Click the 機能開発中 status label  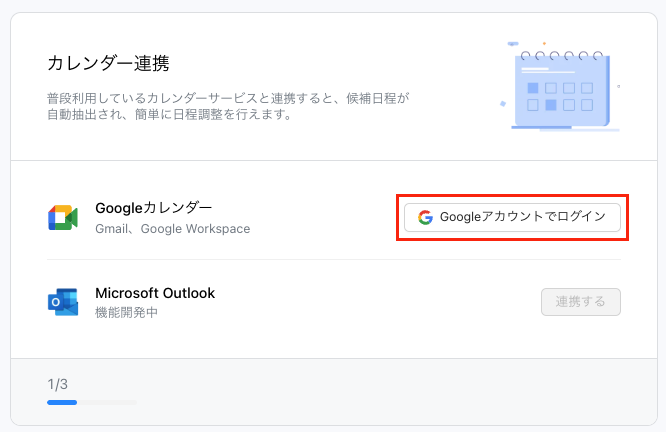[126, 312]
